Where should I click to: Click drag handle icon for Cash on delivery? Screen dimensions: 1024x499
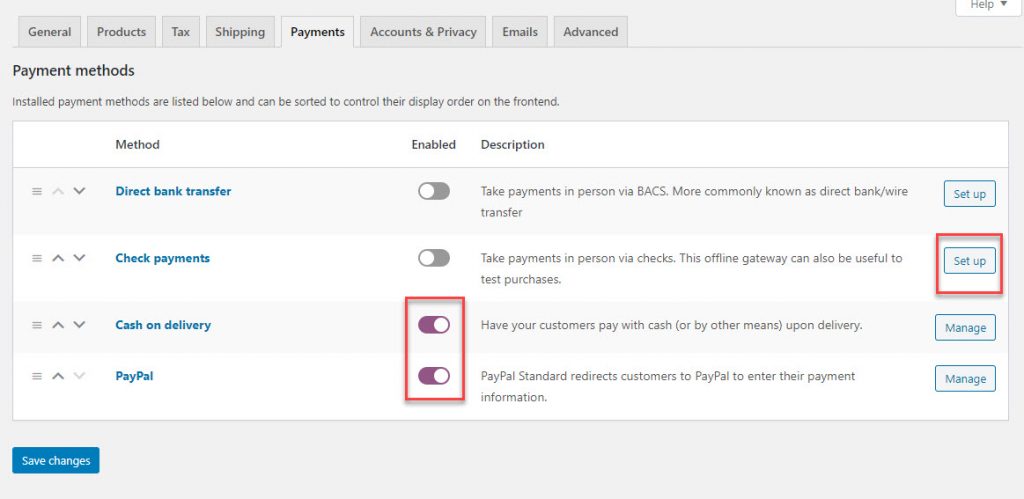pos(37,325)
